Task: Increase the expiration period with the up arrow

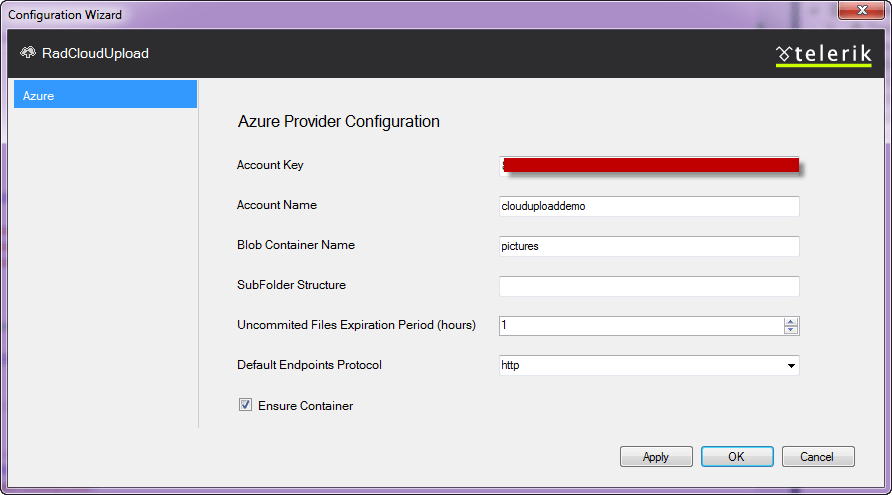Action: point(791,322)
